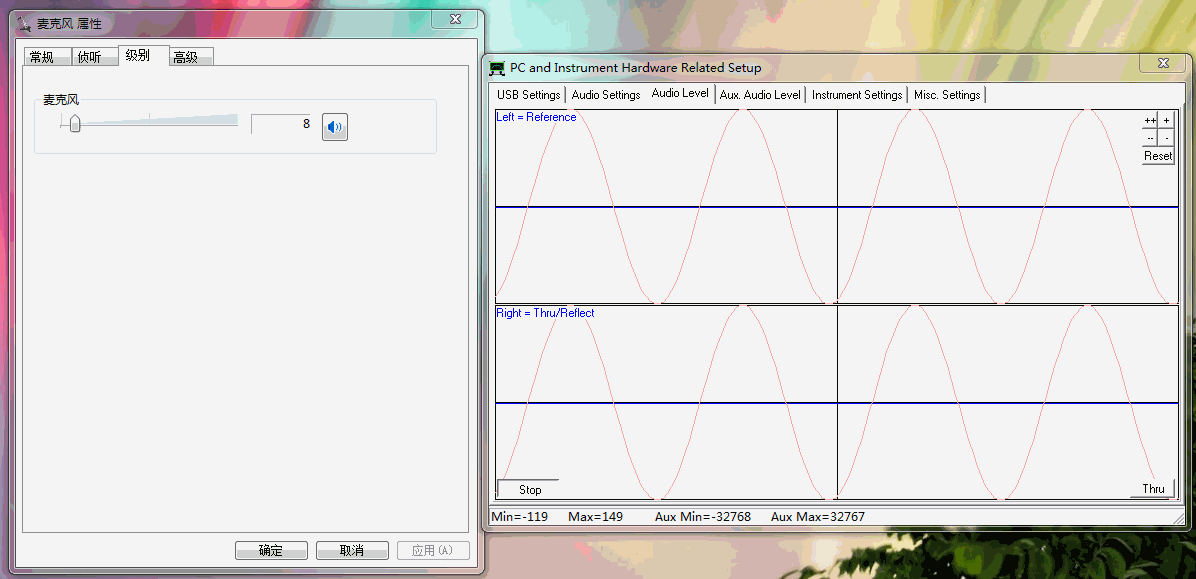This screenshot has height=579, width=1196.
Task: Click the 麦克风 group label
Action: (x=61, y=99)
